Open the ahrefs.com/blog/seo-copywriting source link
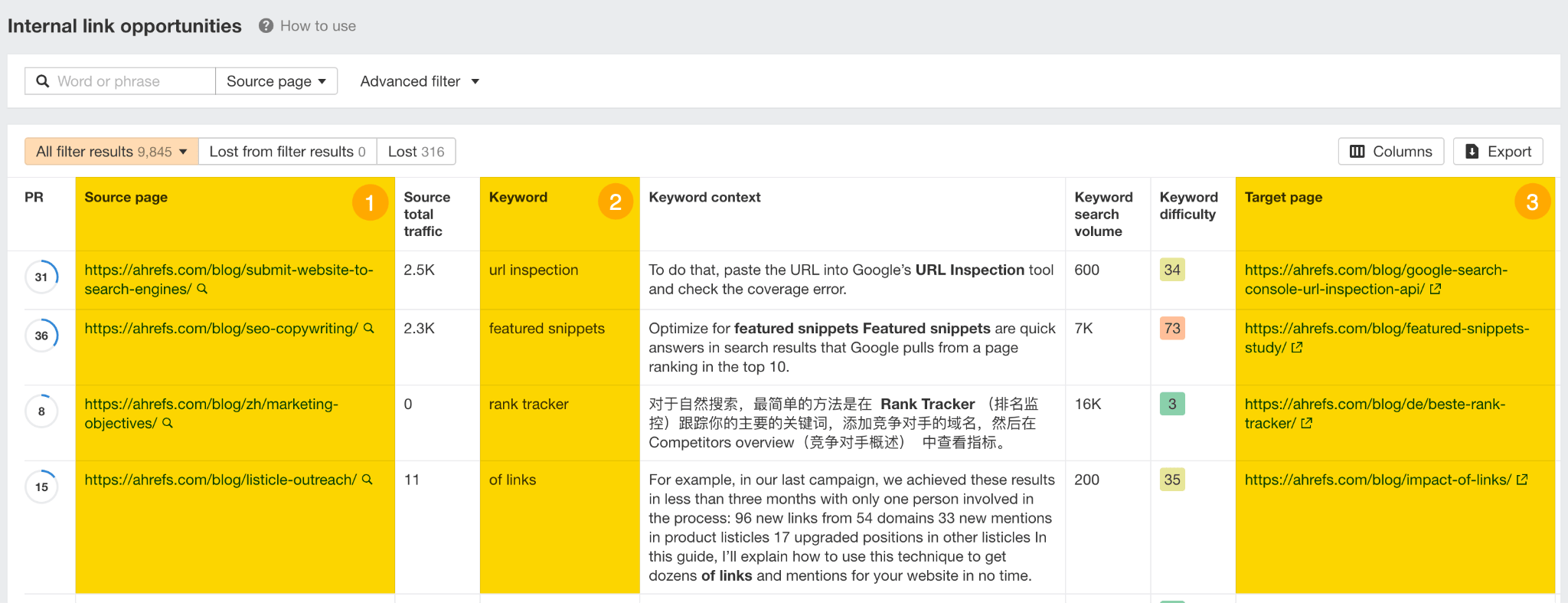This screenshot has height=603, width=1568. tap(220, 329)
